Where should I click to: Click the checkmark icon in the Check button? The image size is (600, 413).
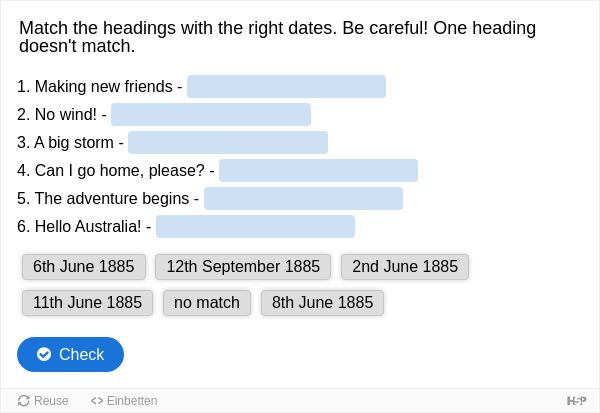tap(44, 354)
